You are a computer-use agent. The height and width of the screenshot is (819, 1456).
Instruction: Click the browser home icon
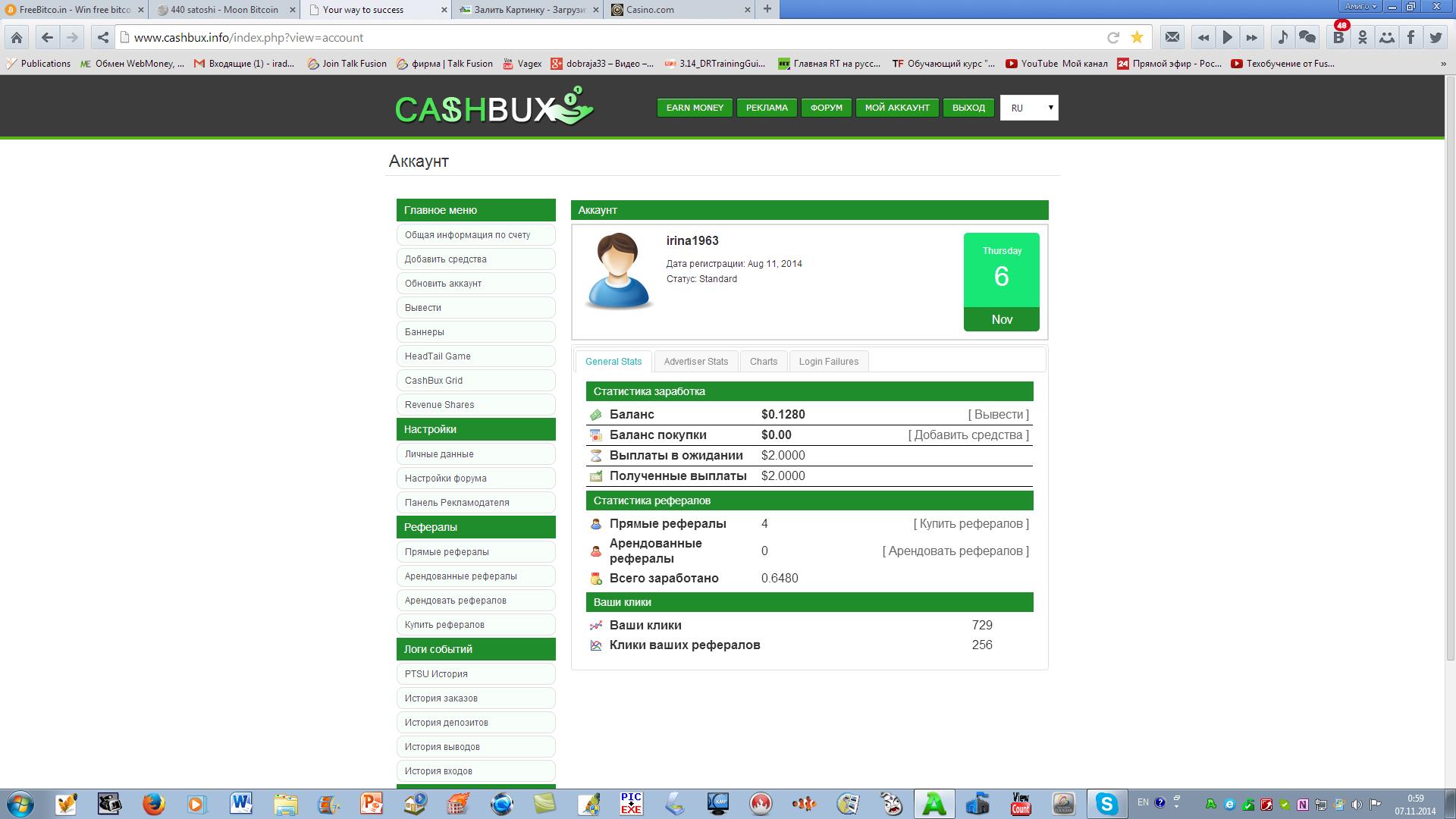coord(17,37)
